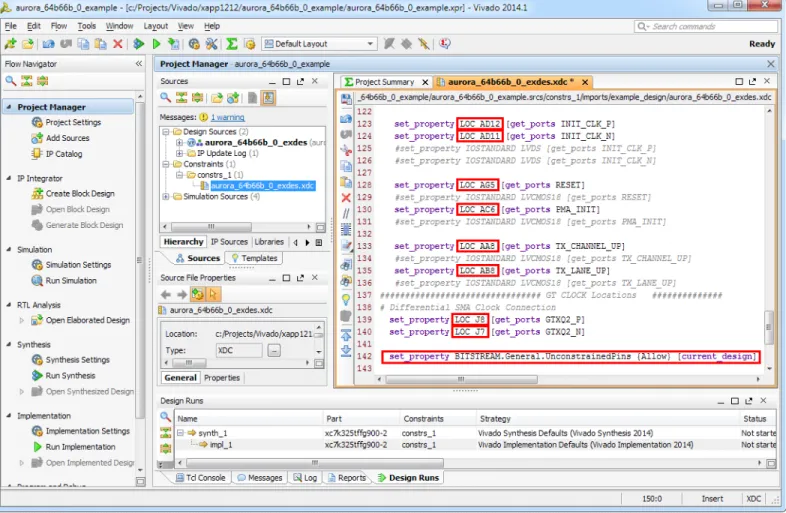Image resolution: width=786 pixels, height=513 pixels.
Task: Click the Save File icon in editor toolbar
Action: pos(346,99)
